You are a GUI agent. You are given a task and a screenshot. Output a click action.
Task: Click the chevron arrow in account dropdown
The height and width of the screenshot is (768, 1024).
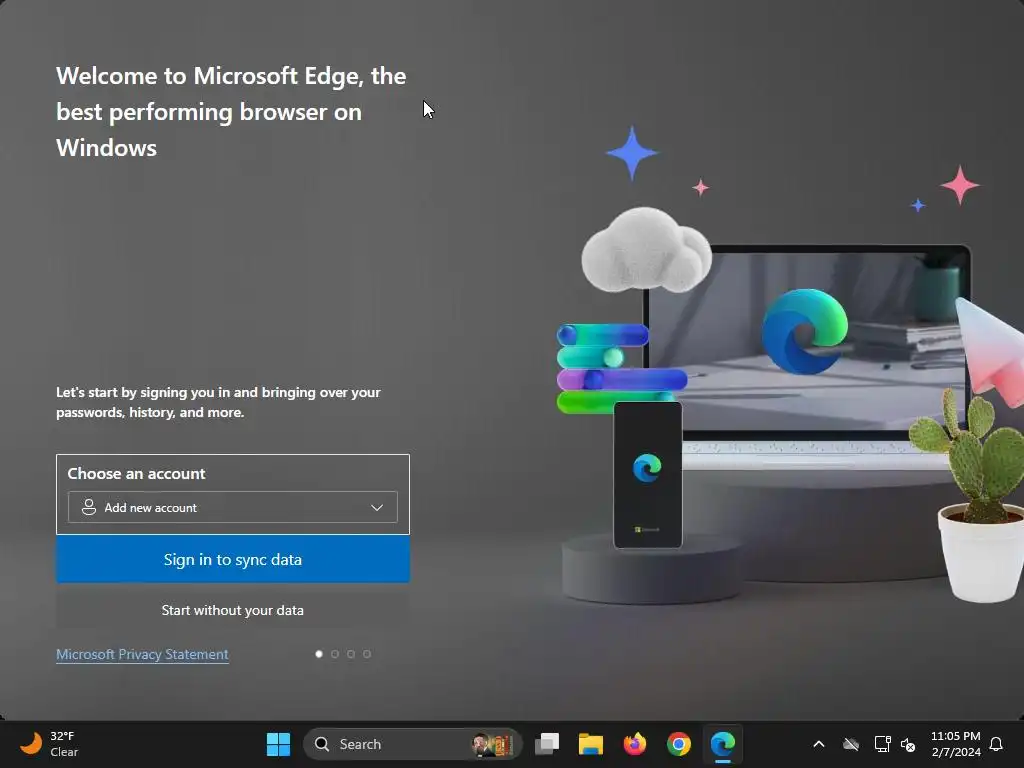pyautogui.click(x=377, y=507)
